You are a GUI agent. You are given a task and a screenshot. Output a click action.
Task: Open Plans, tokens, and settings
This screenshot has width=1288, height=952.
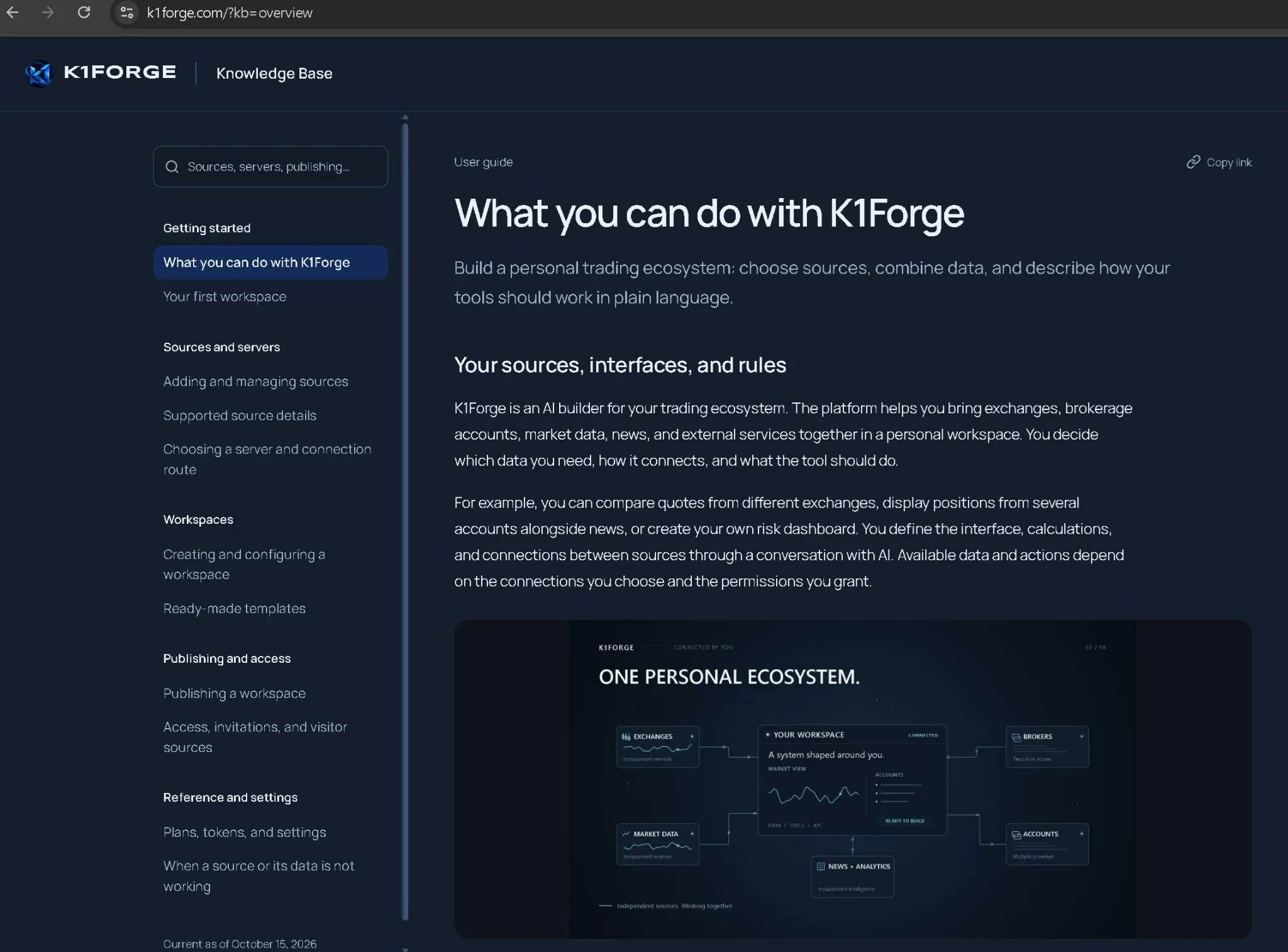coord(245,832)
